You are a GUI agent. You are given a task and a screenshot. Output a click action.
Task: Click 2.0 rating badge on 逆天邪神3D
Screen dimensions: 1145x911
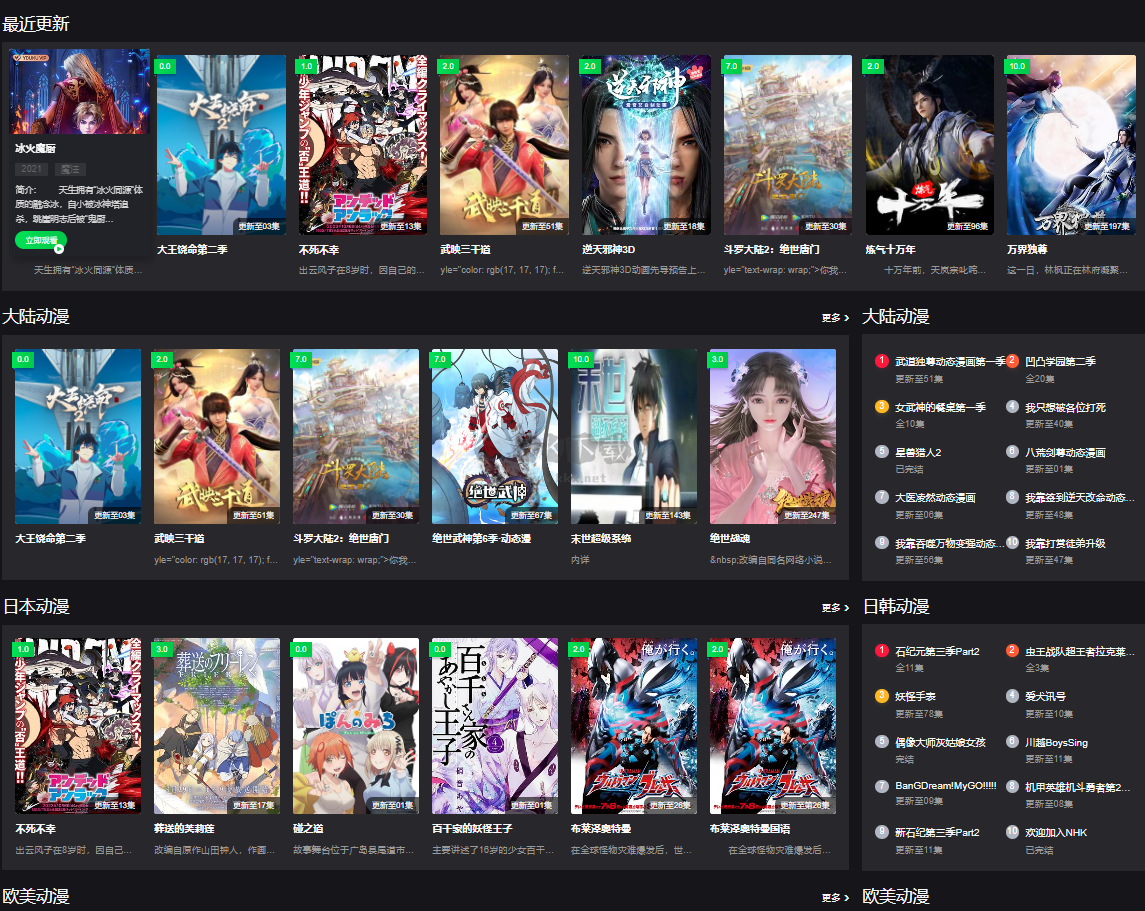[x=590, y=66]
